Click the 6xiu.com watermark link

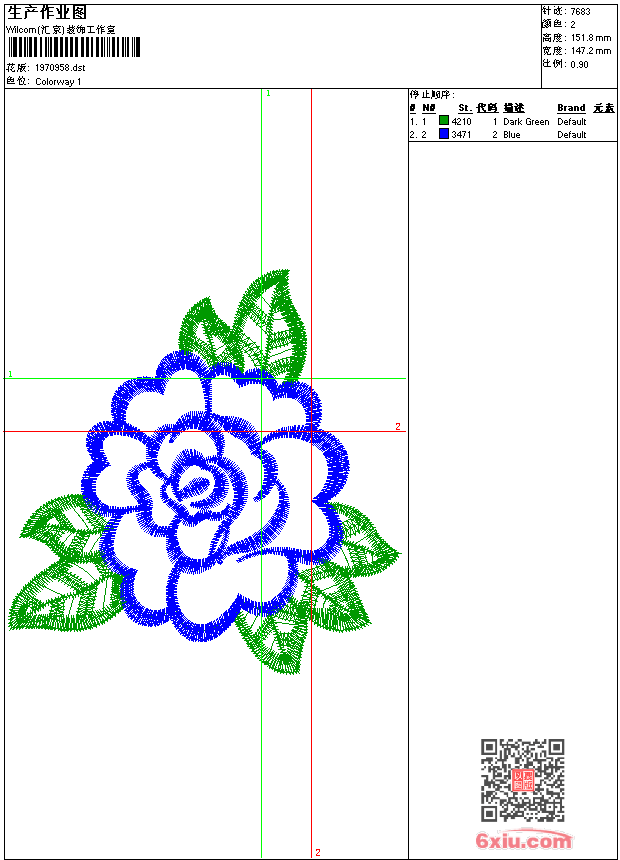[x=523, y=841]
